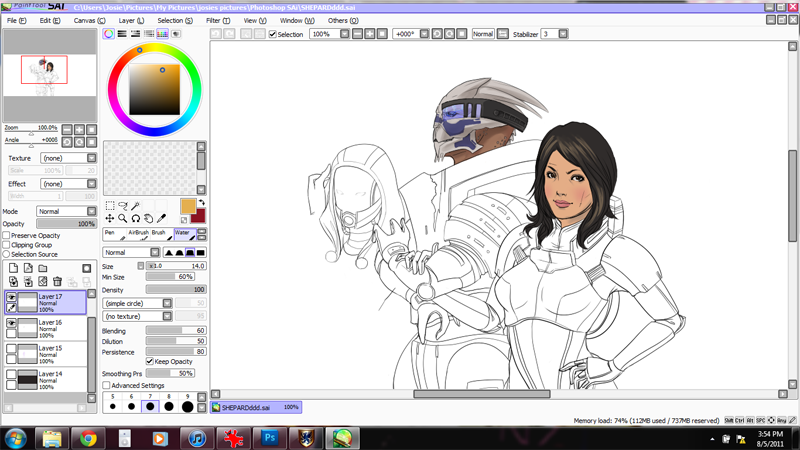The height and width of the screenshot is (450, 800).
Task: Select the Zoom magnifier tool
Action: 122,218
